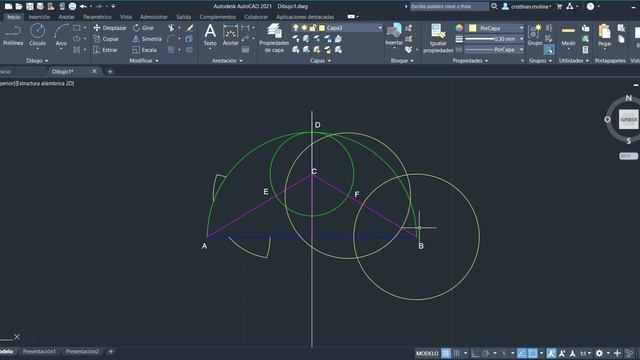Toggle the lock icon for Capa3 layer

[313, 28]
